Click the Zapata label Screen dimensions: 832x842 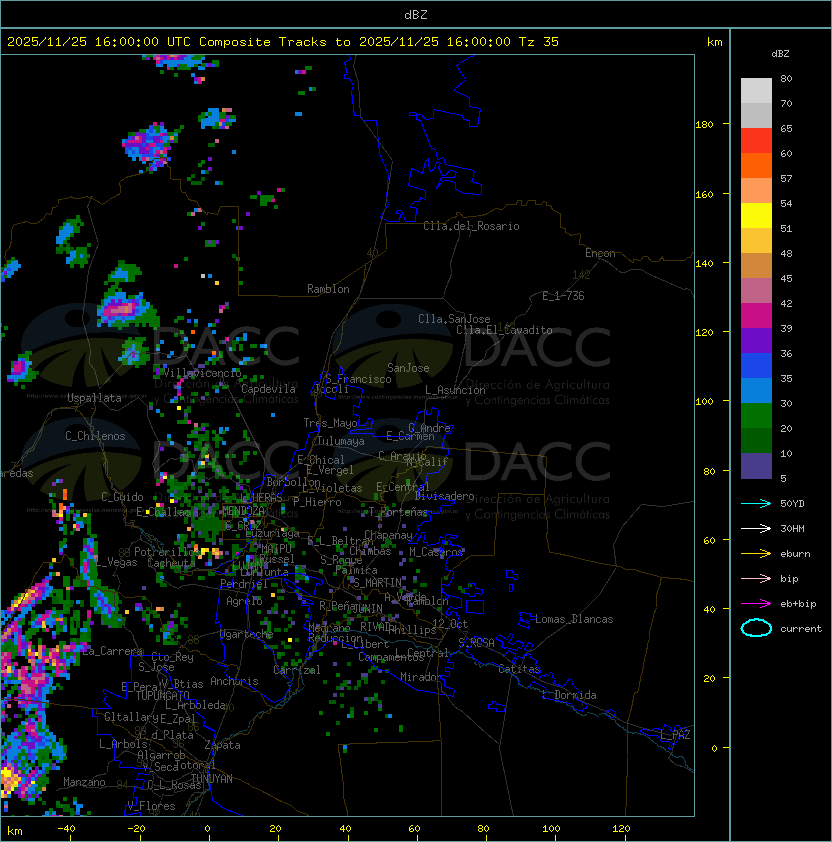(x=222, y=745)
